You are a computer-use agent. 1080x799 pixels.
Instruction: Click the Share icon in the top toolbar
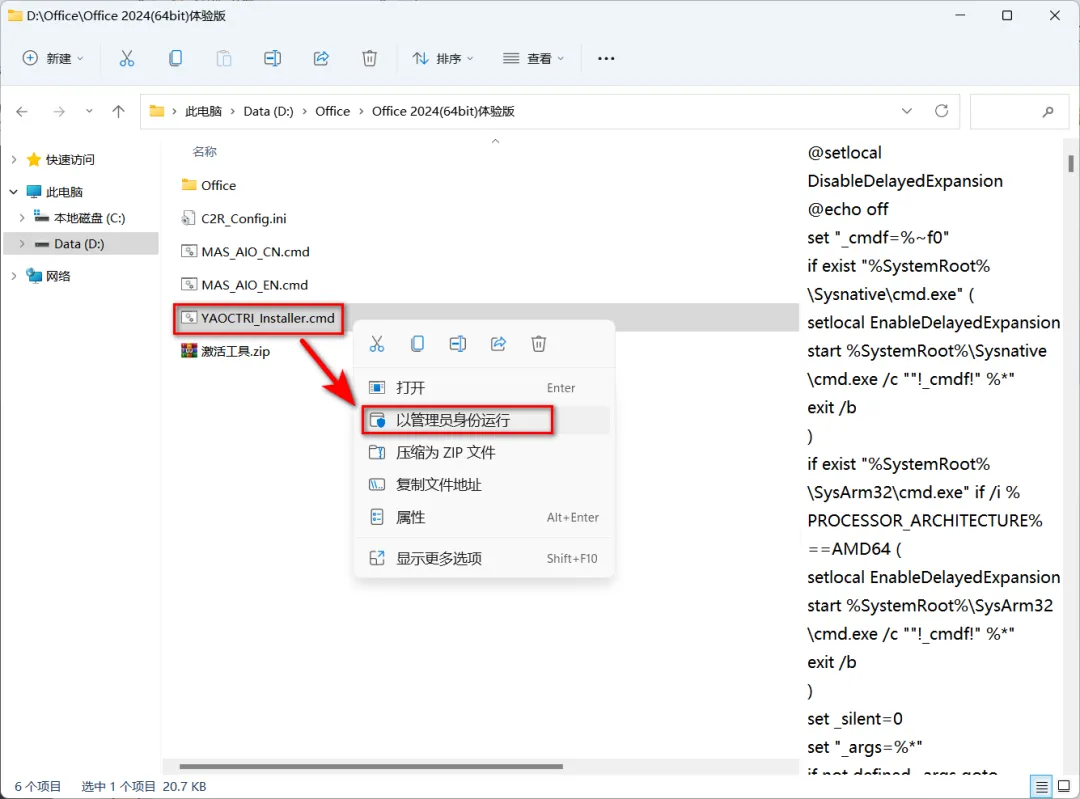(321, 59)
